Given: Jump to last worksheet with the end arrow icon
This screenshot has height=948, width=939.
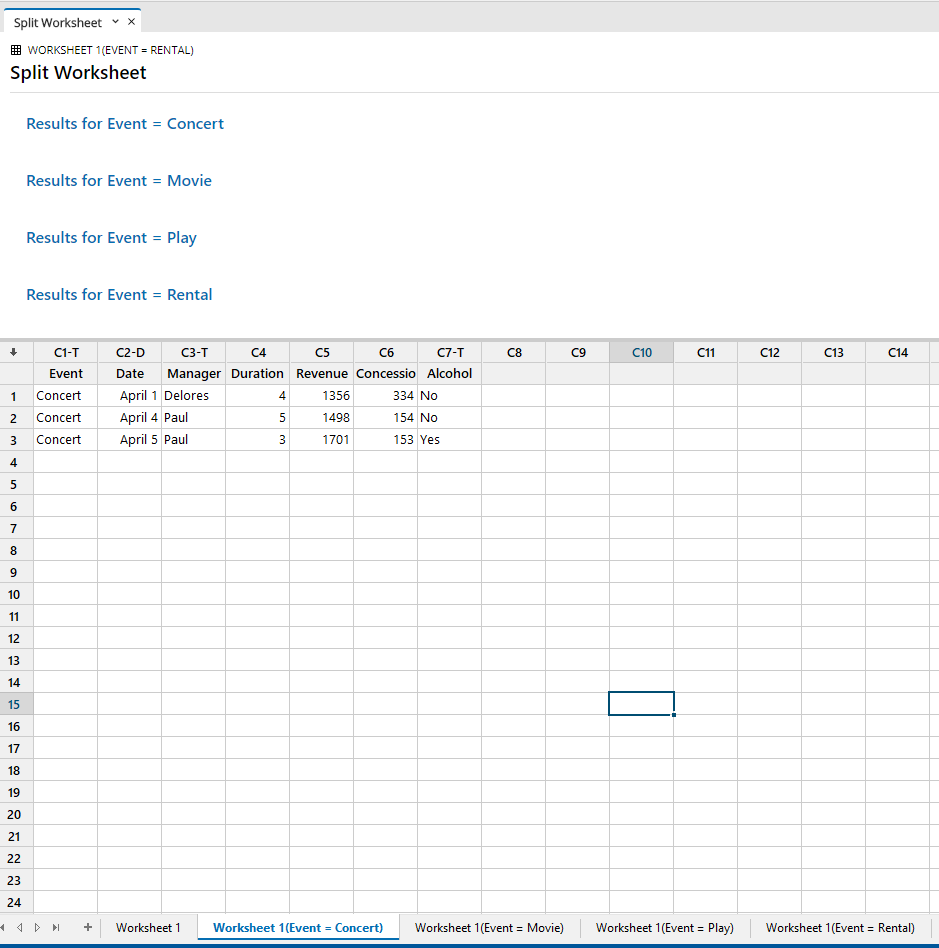Looking at the screenshot, I should (56, 928).
